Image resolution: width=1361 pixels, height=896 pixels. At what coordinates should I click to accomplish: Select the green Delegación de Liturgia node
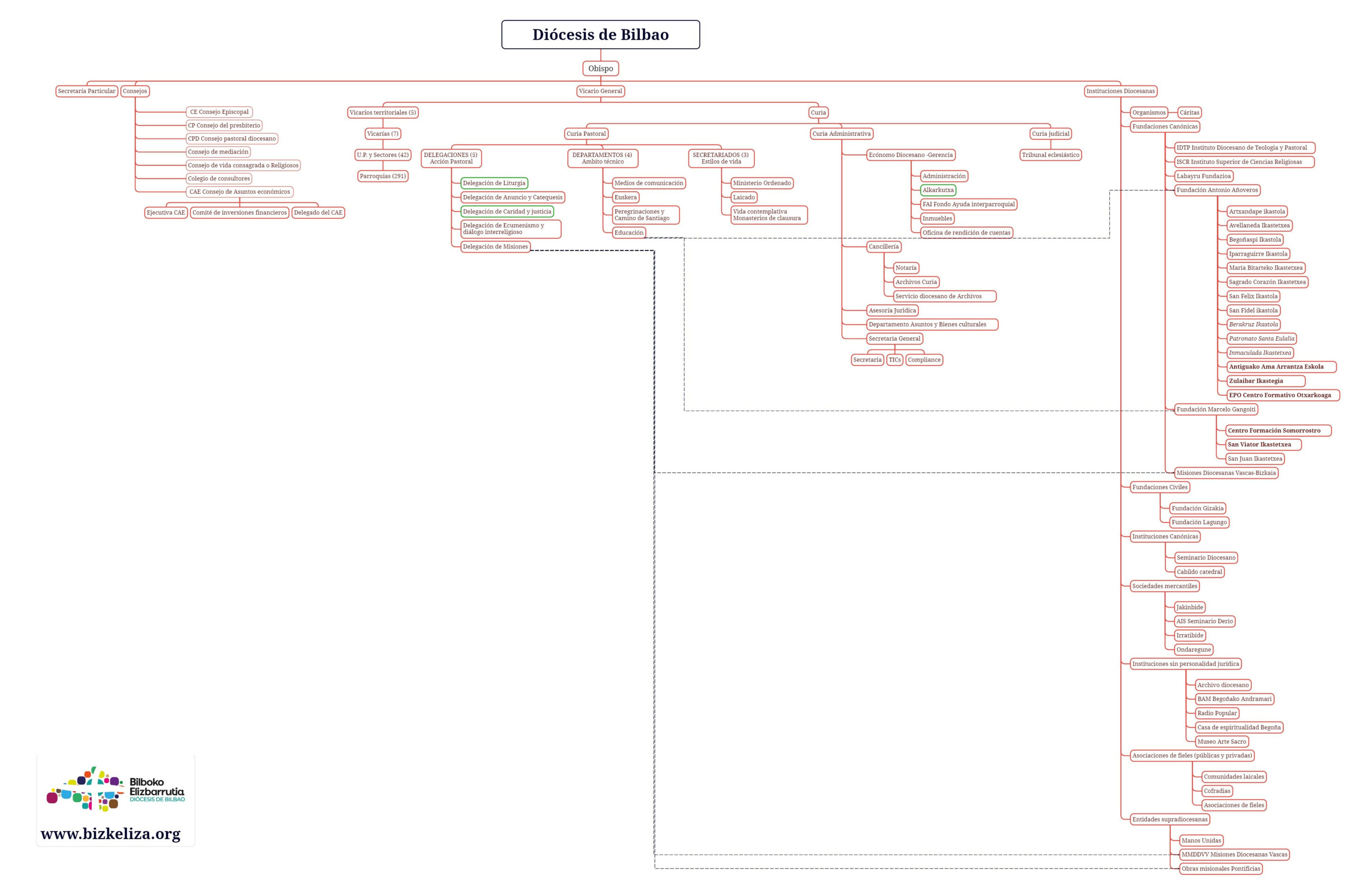pos(494,183)
